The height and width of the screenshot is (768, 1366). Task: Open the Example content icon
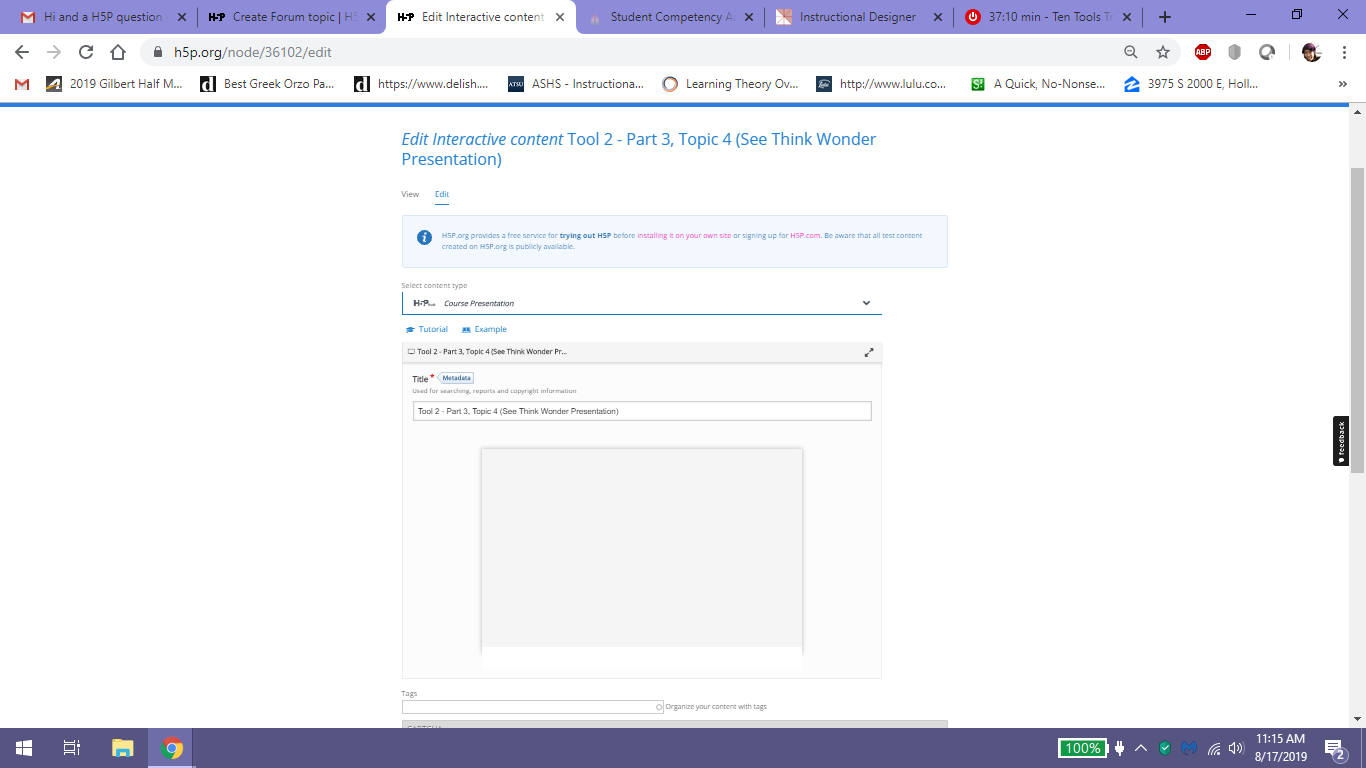465,329
